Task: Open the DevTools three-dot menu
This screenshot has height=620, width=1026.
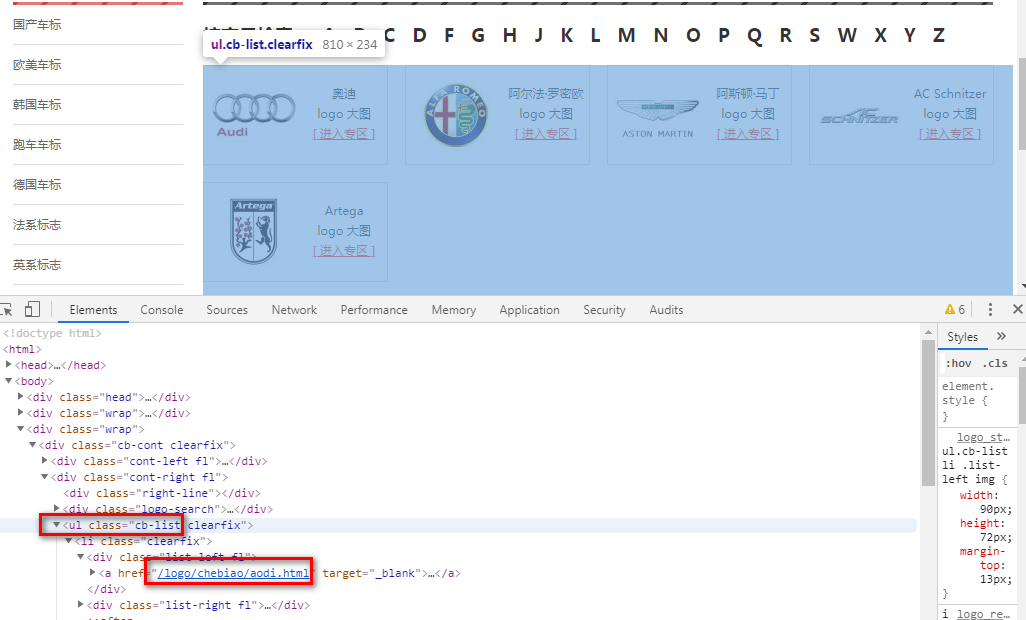Action: coord(990,309)
